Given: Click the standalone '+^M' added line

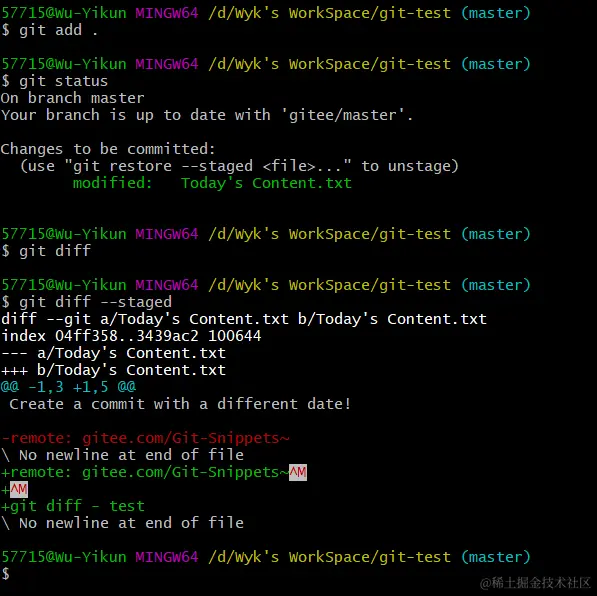Looking at the screenshot, I should pos(14,490).
